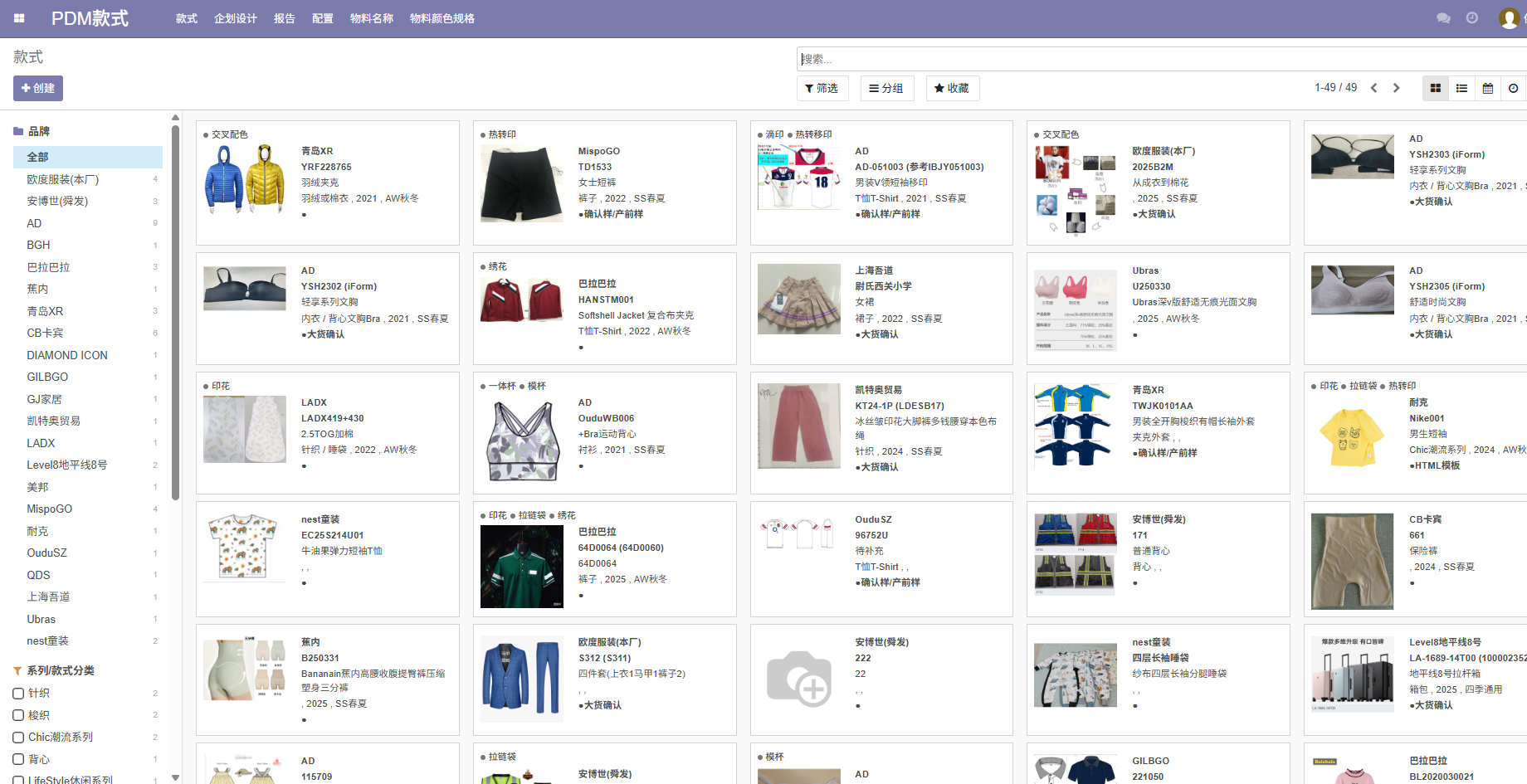Image resolution: width=1527 pixels, height=784 pixels.
Task: Open the 配置 menu
Action: (x=323, y=18)
